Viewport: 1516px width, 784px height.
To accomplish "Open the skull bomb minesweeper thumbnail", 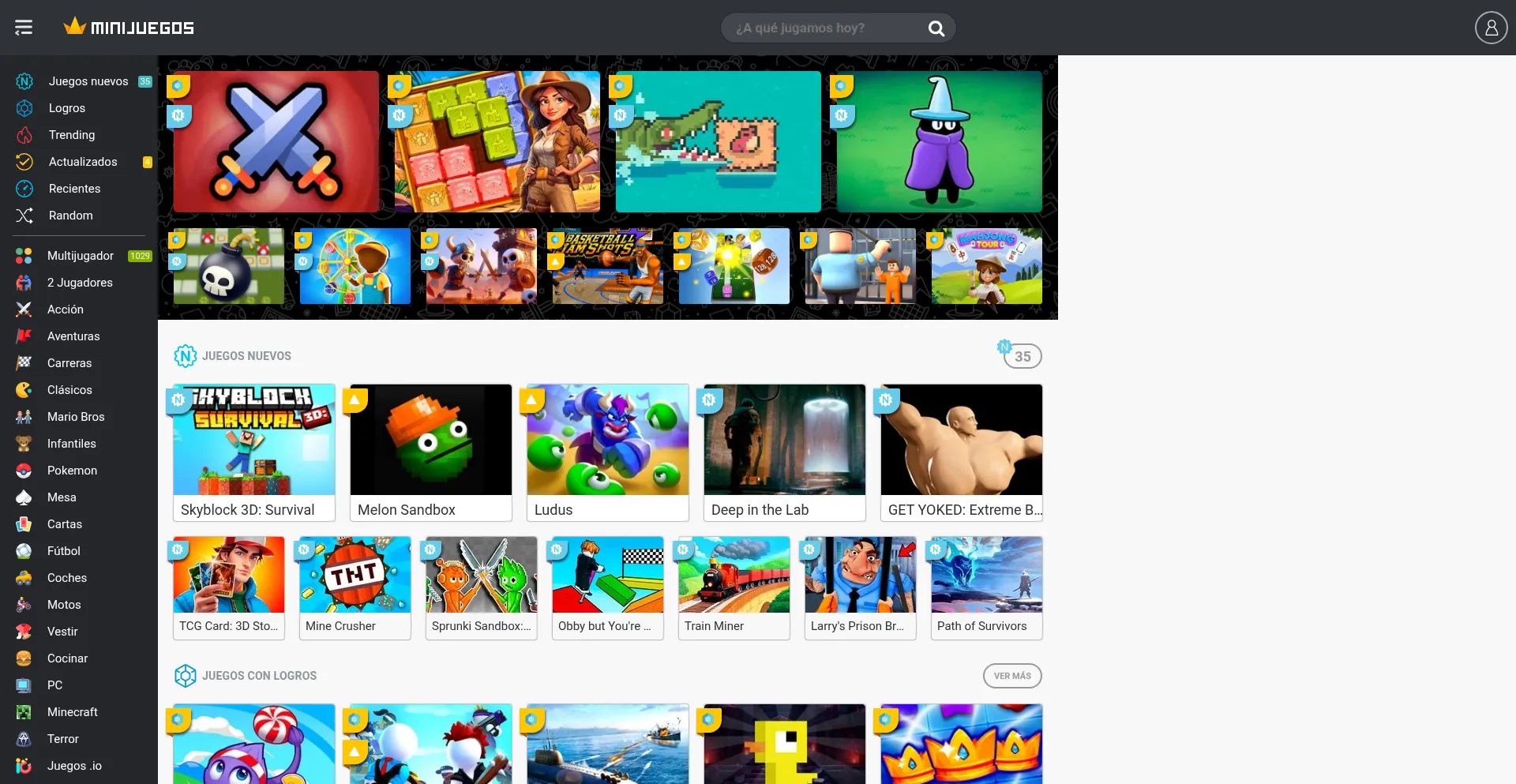I will click(x=229, y=266).
